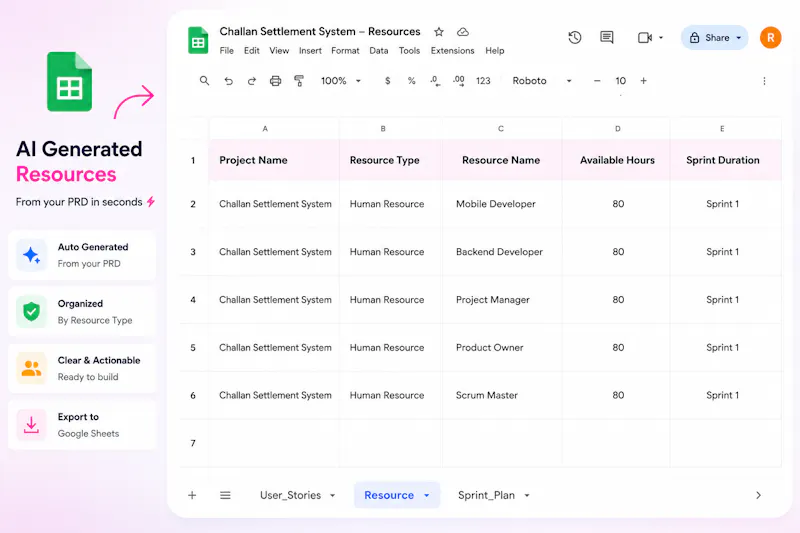The height and width of the screenshot is (533, 800).
Task: Activate the paint format tool
Action: pyautogui.click(x=299, y=81)
